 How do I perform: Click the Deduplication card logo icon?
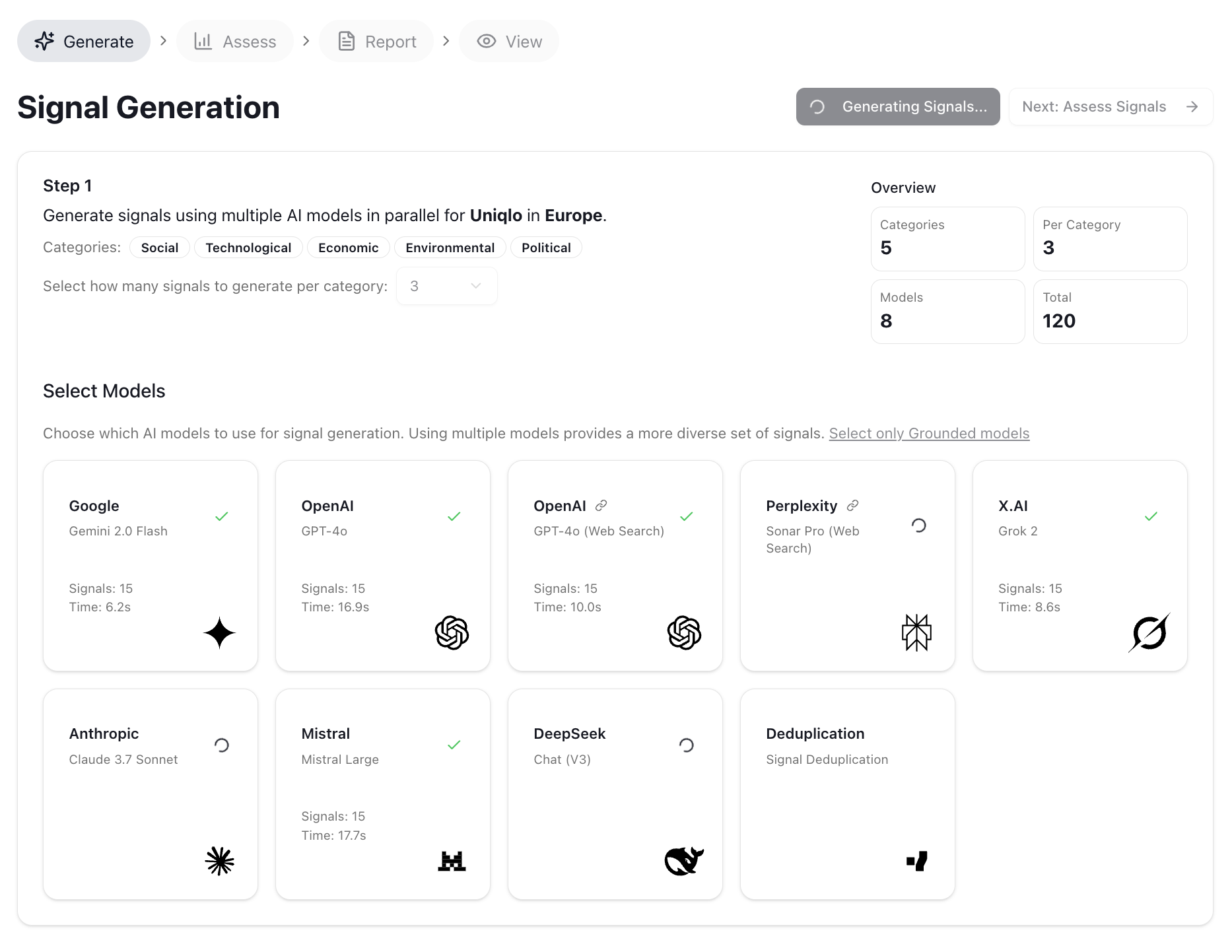point(916,861)
